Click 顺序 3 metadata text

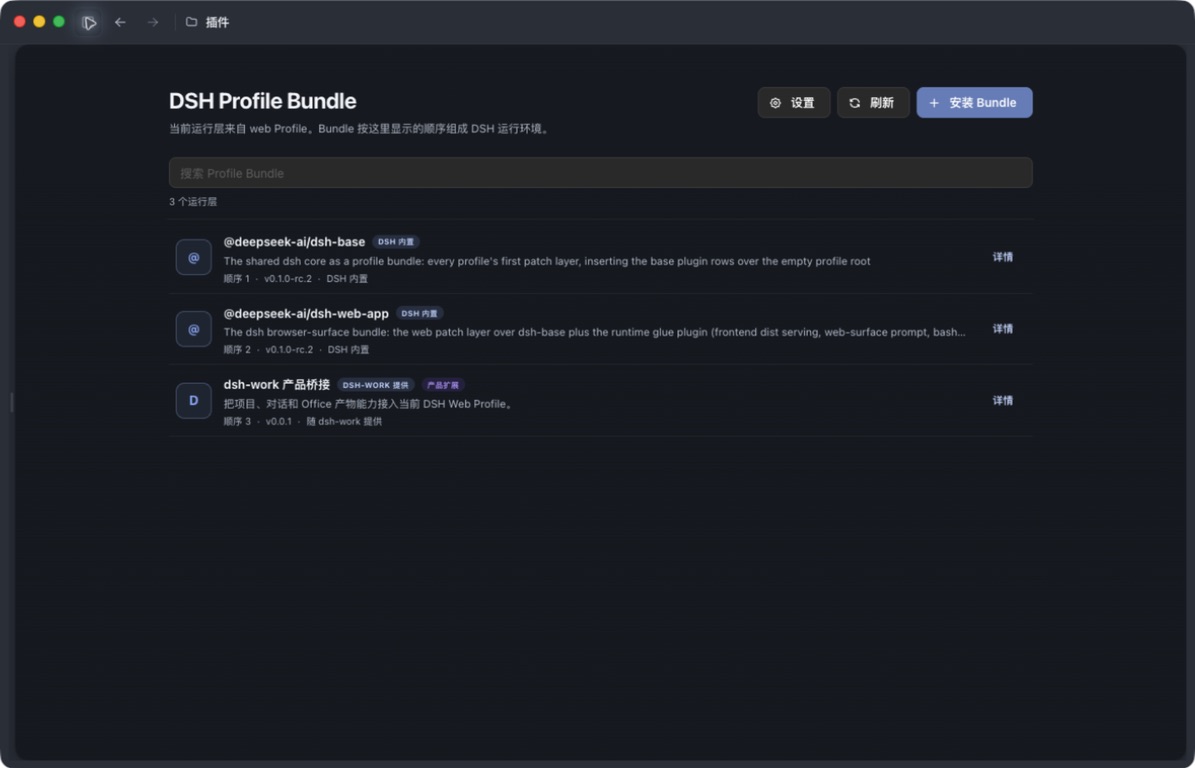237,421
